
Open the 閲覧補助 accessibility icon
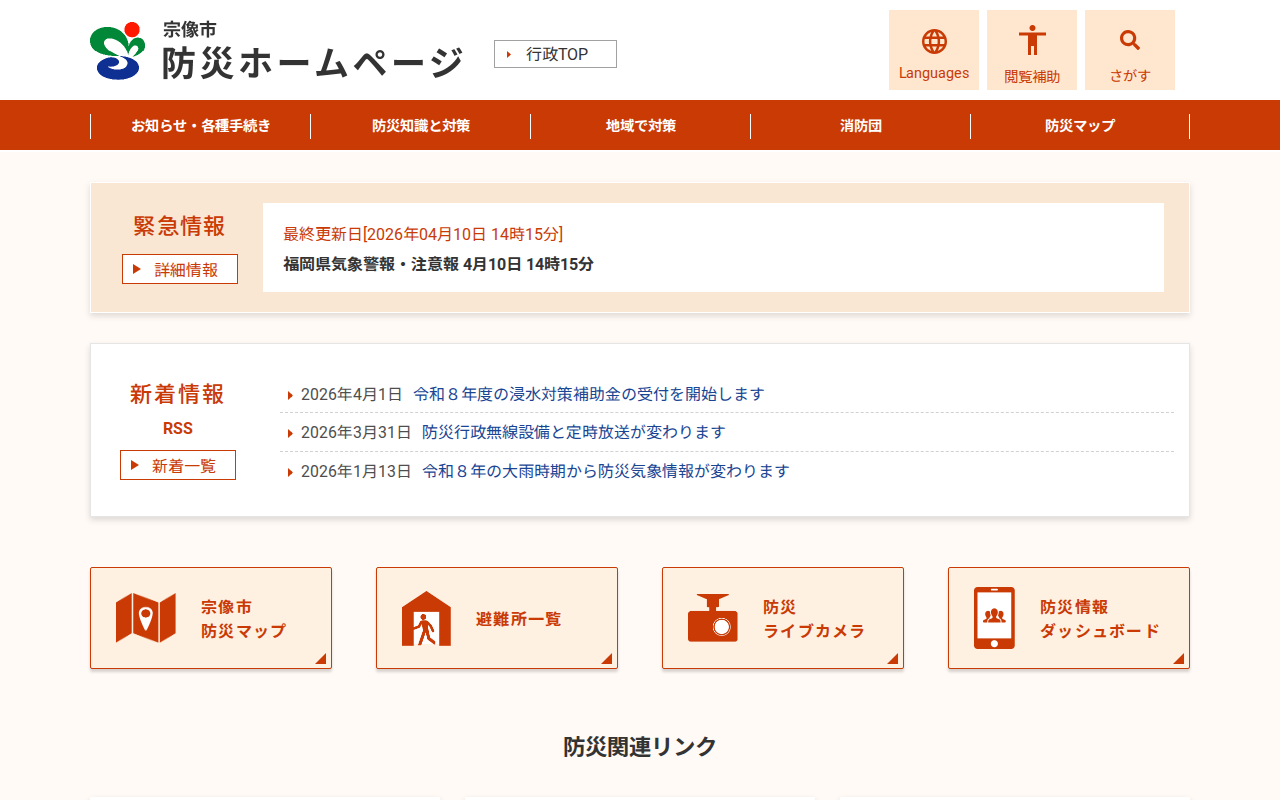1031,42
